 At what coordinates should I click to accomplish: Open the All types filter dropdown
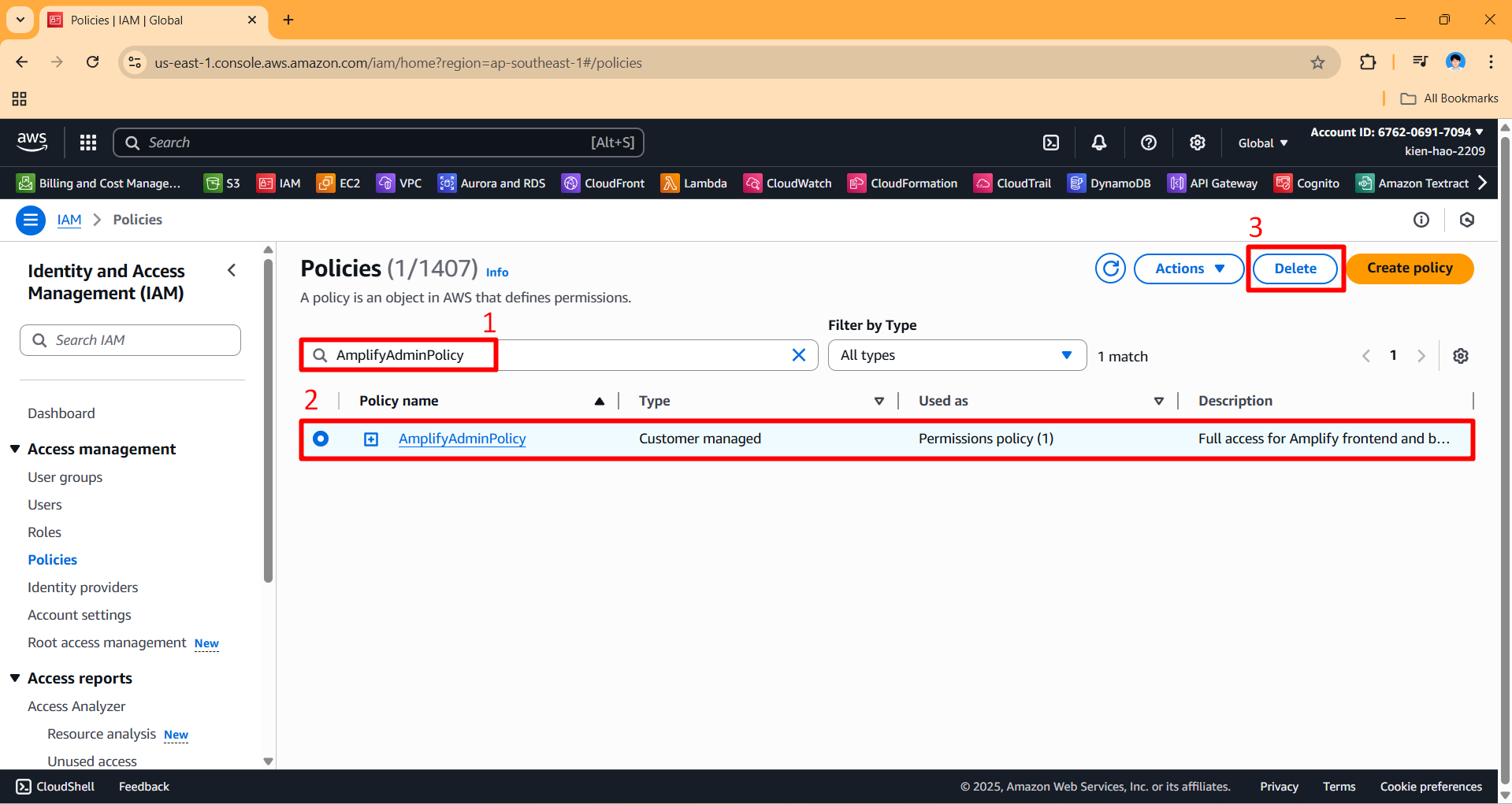(x=956, y=355)
